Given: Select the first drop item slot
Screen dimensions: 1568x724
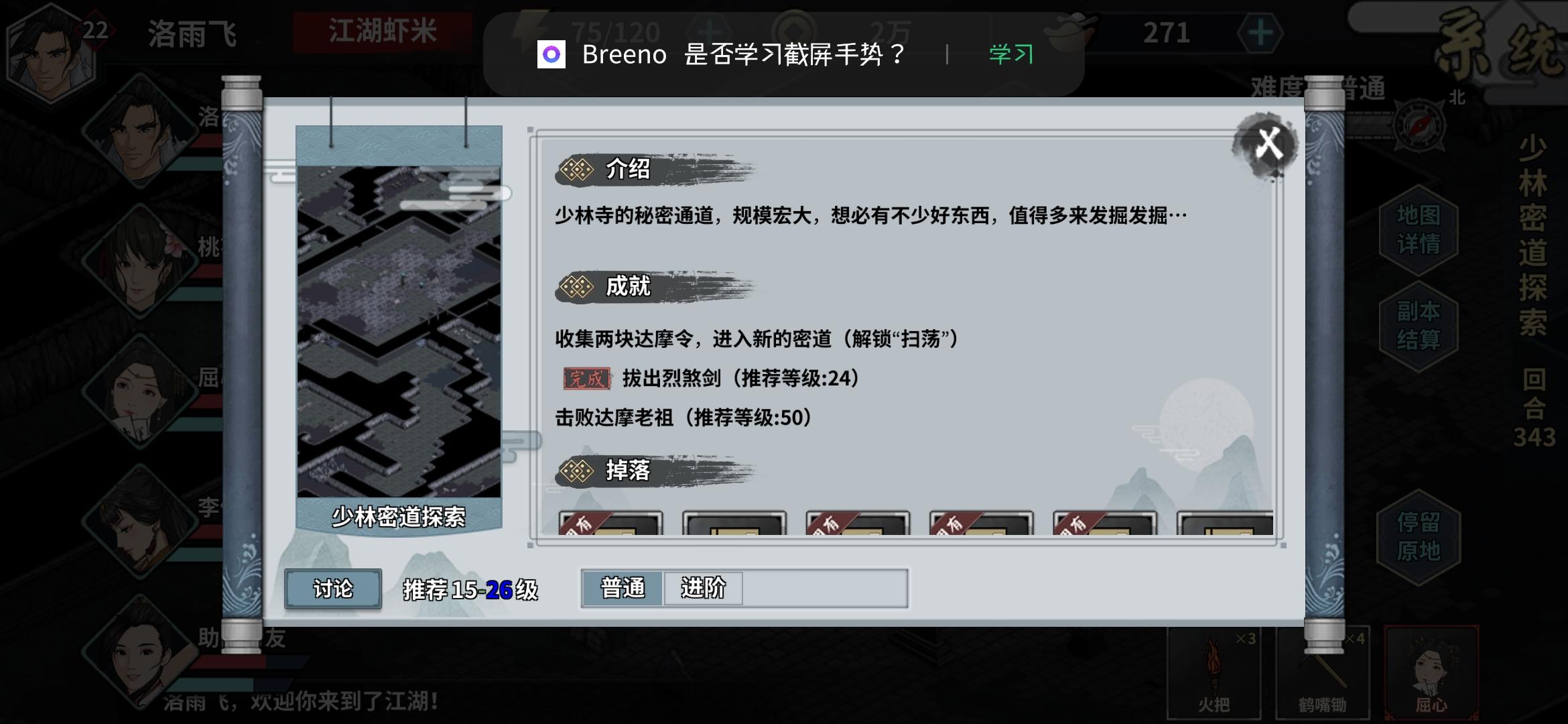Looking at the screenshot, I should pyautogui.click(x=610, y=523).
